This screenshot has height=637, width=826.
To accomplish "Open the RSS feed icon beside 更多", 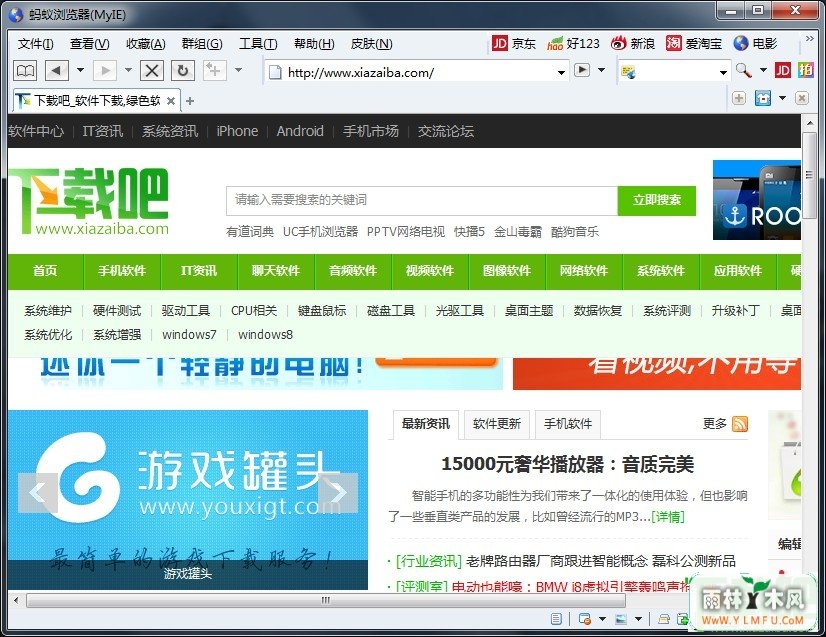I will point(740,424).
